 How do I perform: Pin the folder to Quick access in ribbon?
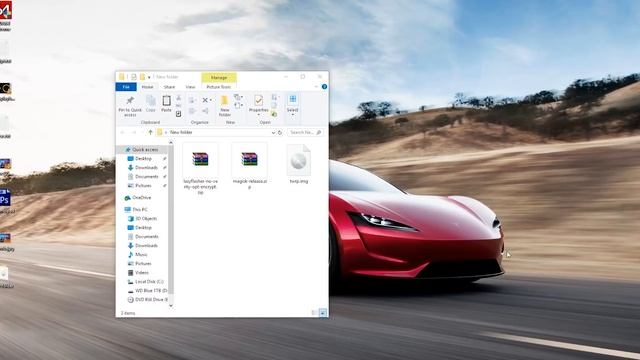[x=130, y=106]
